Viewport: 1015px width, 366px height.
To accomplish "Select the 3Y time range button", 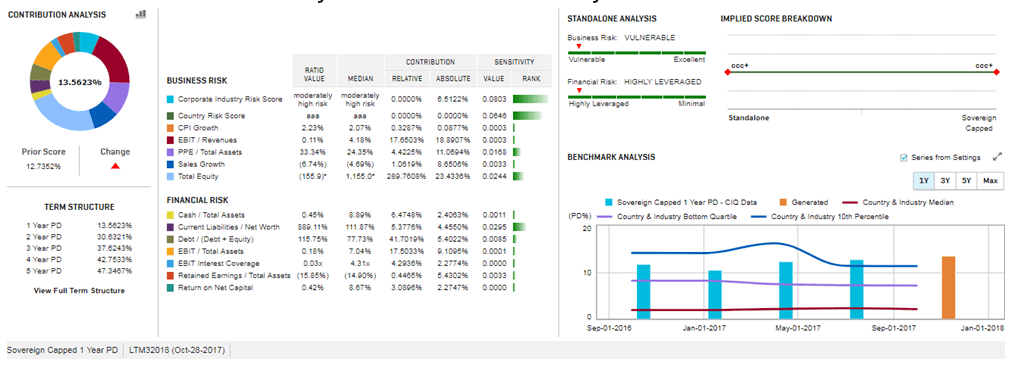I will tap(945, 181).
